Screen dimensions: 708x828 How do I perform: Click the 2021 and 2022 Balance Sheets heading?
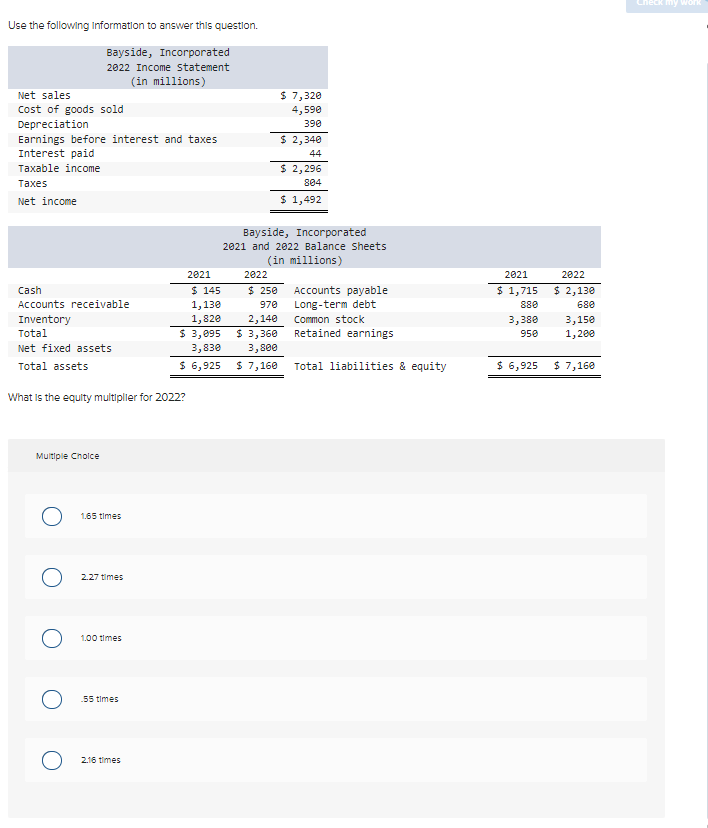(x=304, y=247)
